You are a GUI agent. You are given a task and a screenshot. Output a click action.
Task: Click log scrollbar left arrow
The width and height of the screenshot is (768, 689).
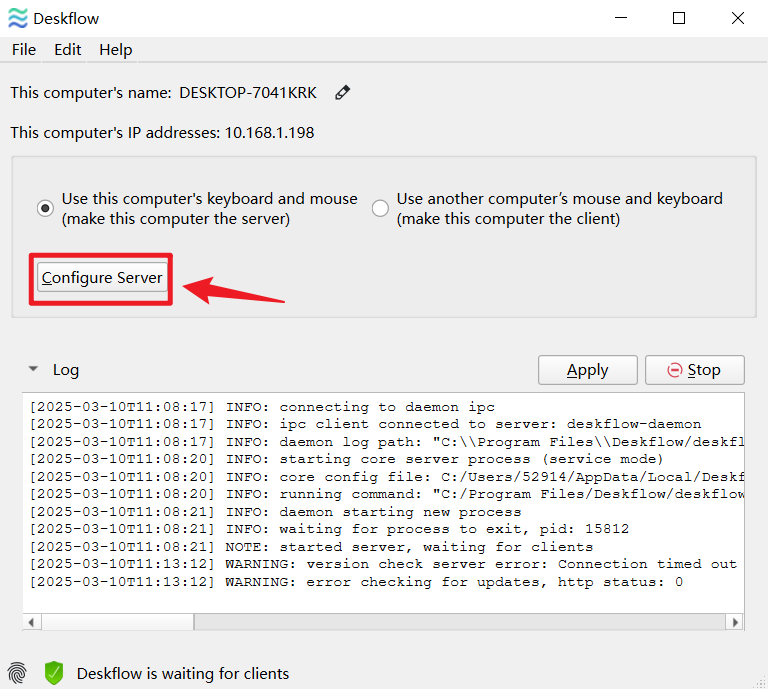click(x=31, y=622)
